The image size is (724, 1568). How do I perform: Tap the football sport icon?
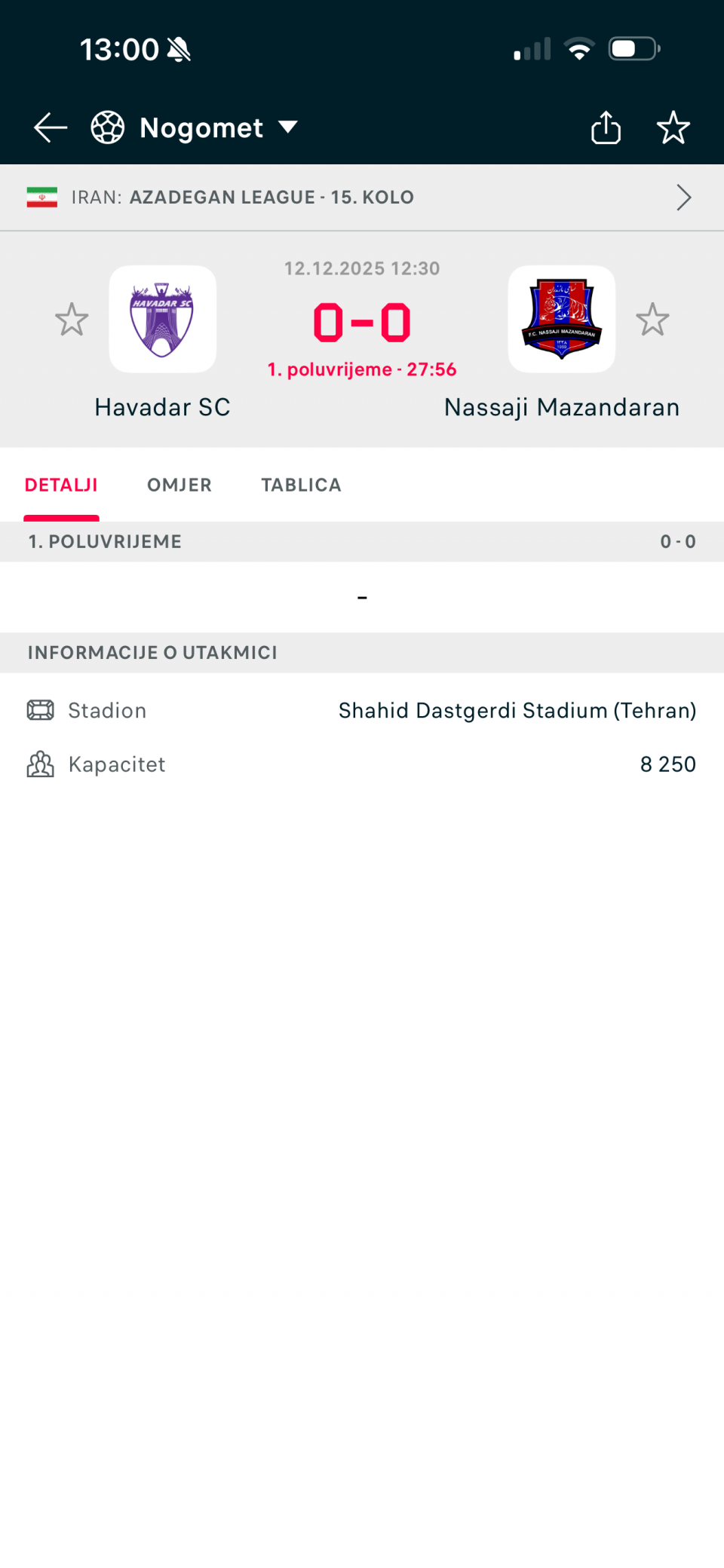[x=108, y=127]
